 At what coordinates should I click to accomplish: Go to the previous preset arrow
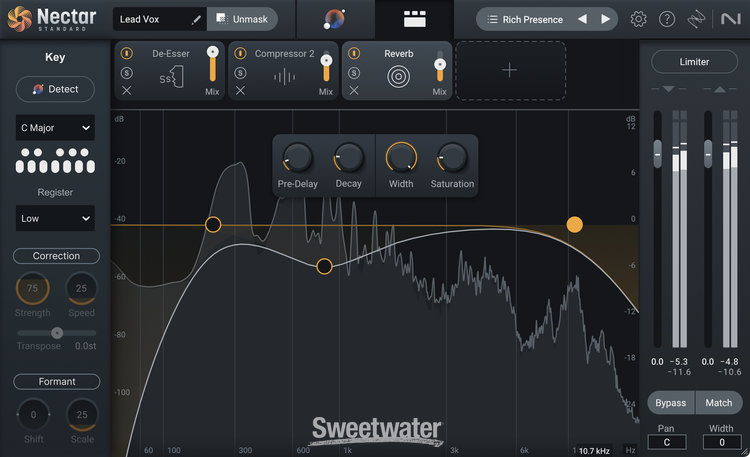[x=583, y=19]
